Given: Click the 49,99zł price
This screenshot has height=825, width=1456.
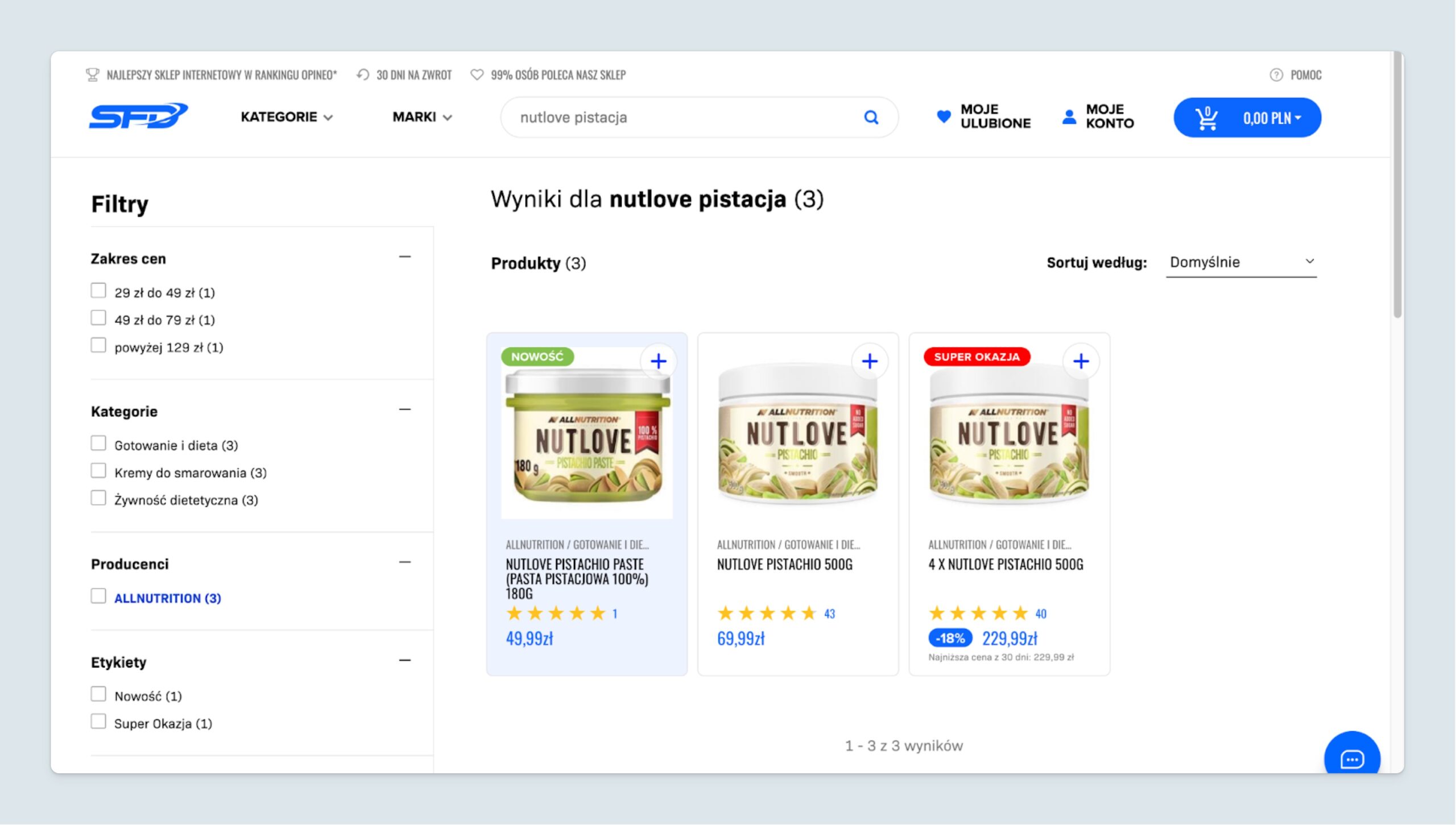Looking at the screenshot, I should (x=530, y=639).
